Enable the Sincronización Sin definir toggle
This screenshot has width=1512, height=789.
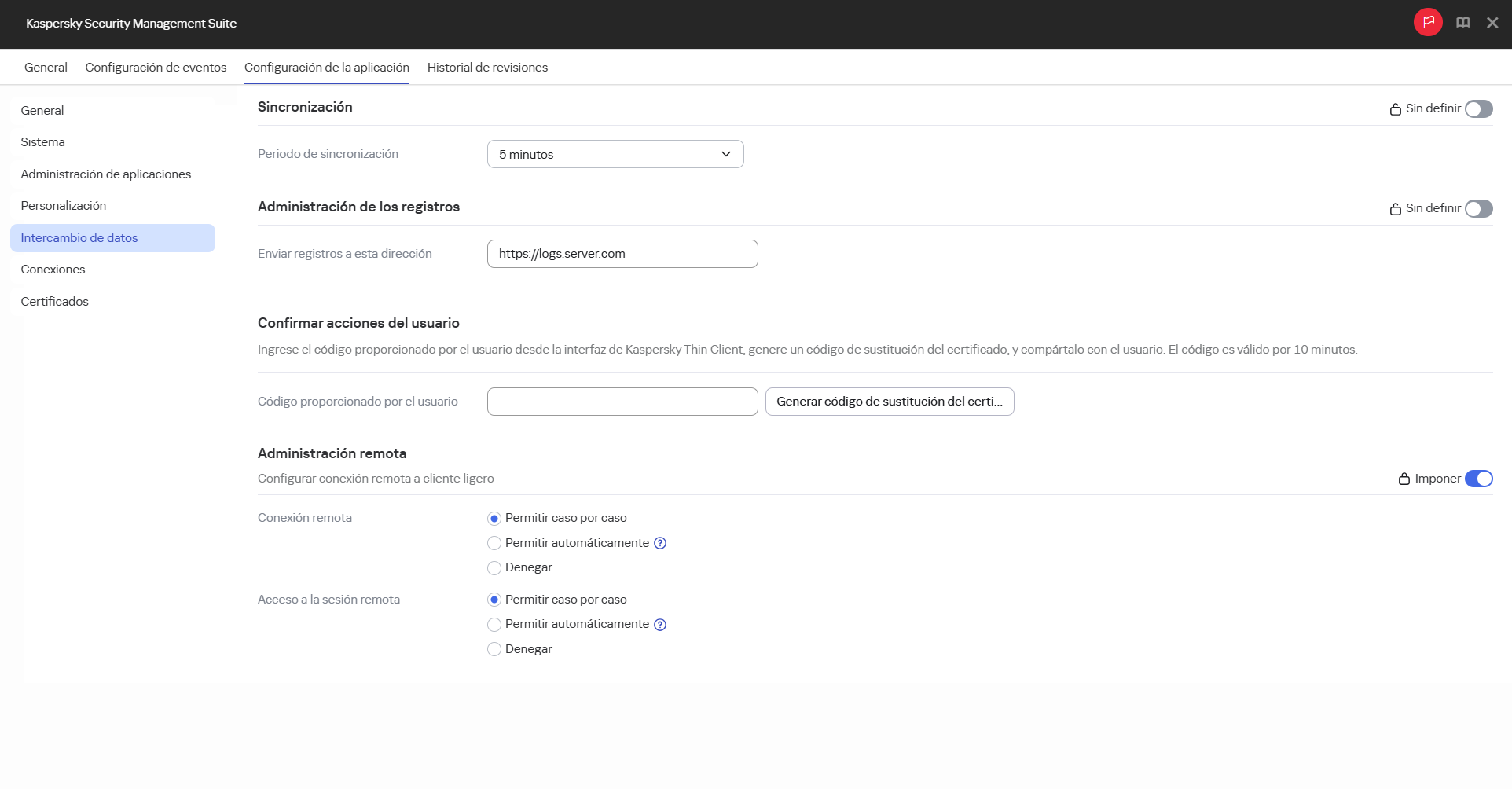point(1479,108)
